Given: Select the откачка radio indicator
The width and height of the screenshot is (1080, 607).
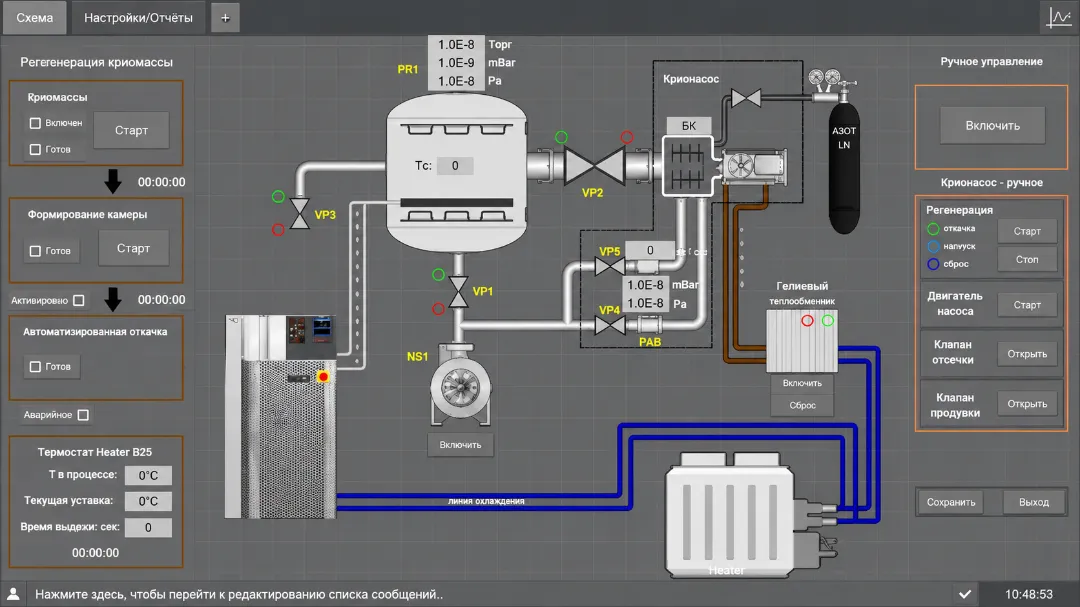Looking at the screenshot, I should point(933,229).
